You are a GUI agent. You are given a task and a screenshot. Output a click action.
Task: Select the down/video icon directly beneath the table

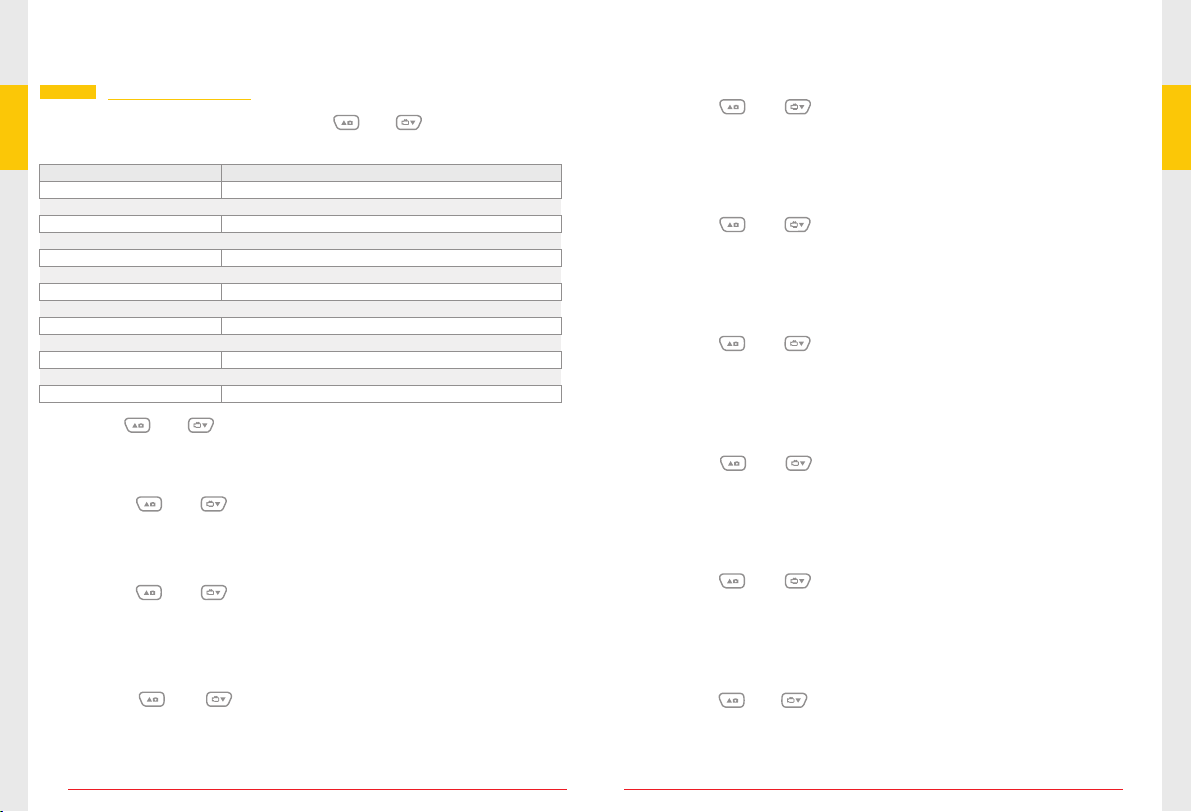click(x=201, y=425)
